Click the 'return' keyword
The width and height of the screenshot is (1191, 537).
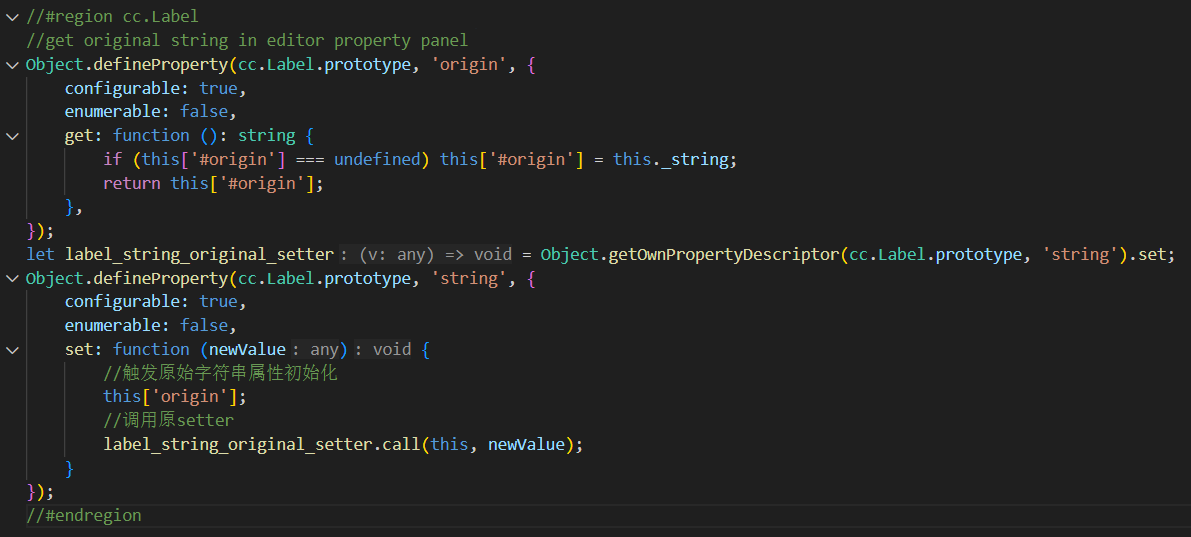(132, 183)
